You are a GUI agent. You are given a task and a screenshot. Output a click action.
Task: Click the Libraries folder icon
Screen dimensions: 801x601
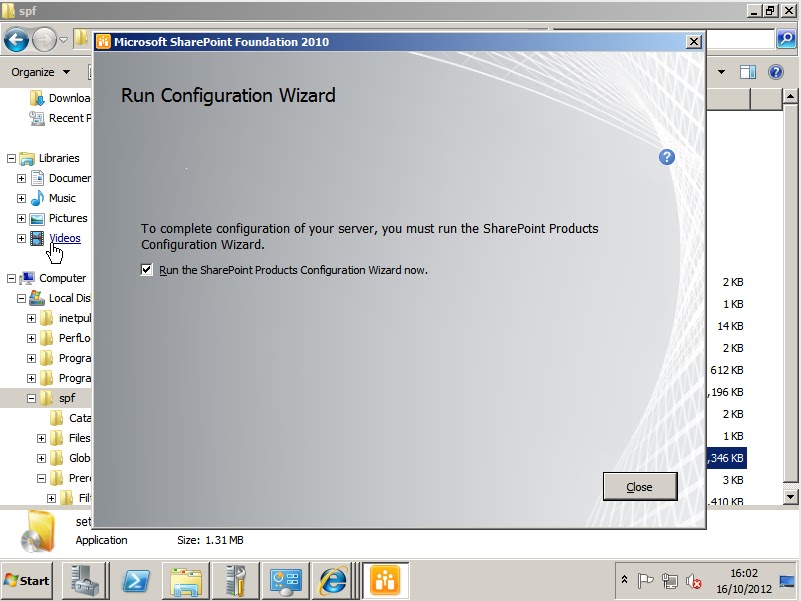pos(27,158)
